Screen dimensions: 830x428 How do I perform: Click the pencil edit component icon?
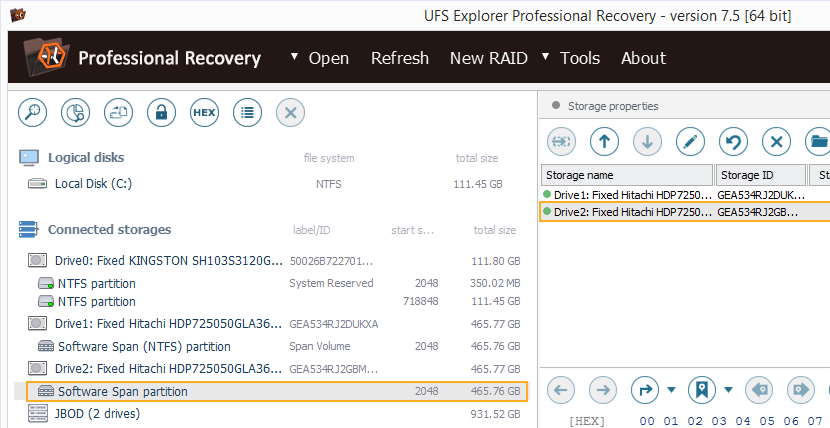(690, 141)
